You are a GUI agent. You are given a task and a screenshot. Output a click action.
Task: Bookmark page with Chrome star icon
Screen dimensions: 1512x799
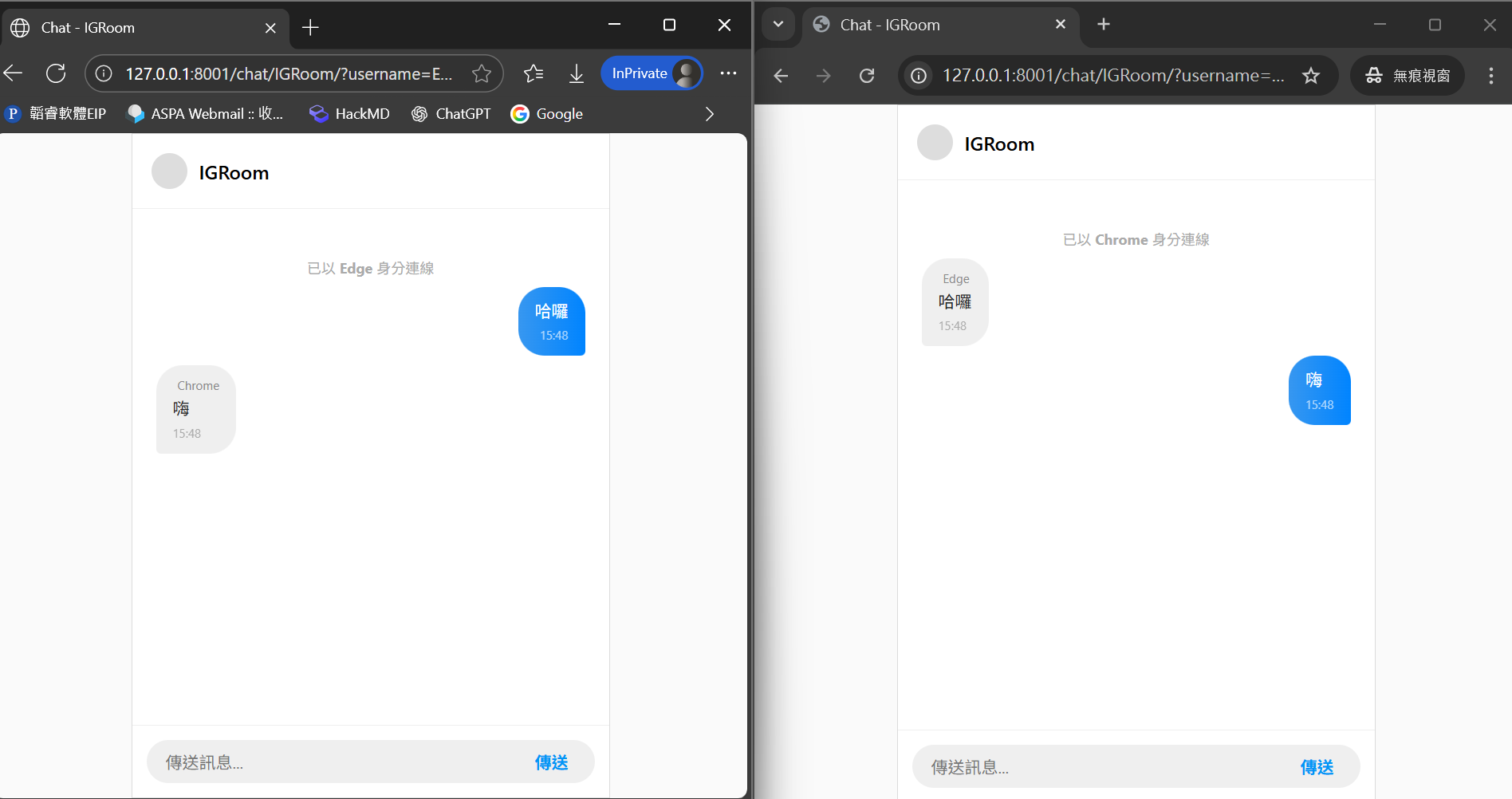(1310, 76)
